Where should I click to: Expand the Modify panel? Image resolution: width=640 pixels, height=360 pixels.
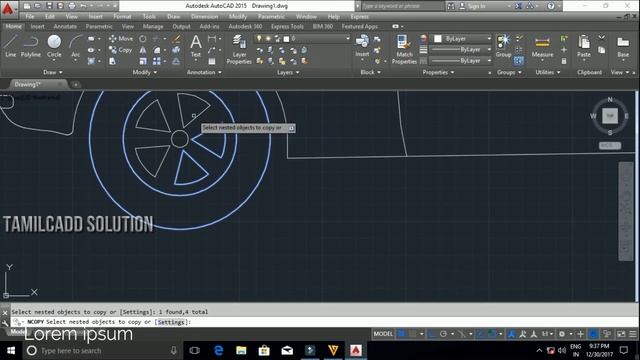pyautogui.click(x=145, y=72)
